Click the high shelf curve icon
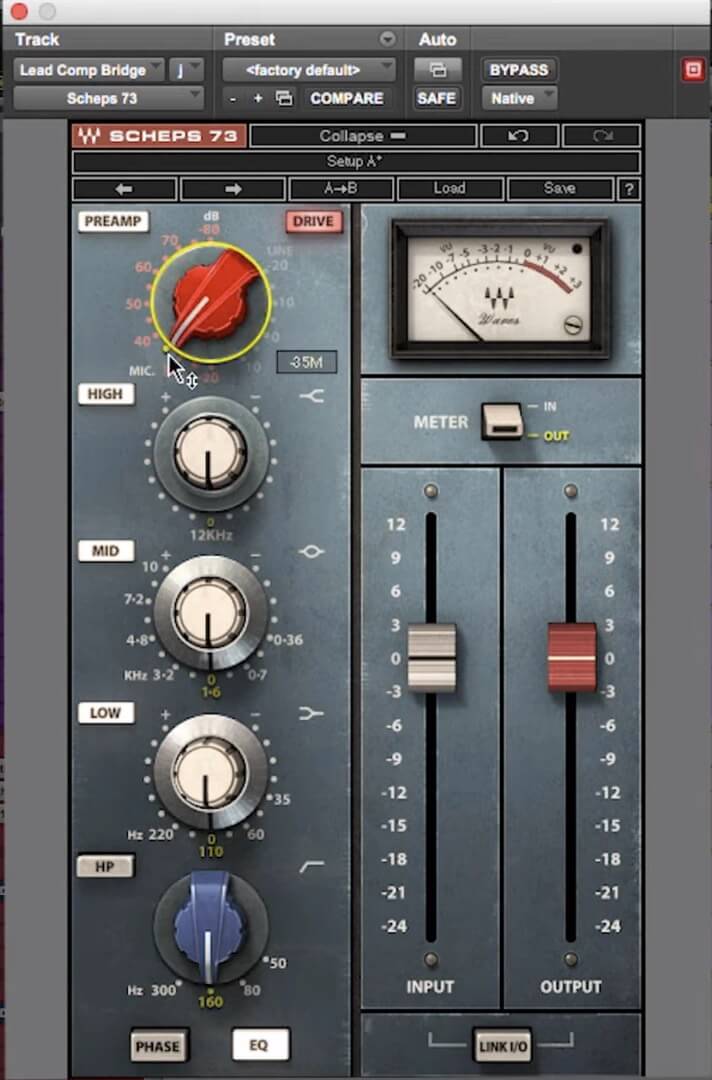This screenshot has height=1080, width=712. (x=312, y=396)
